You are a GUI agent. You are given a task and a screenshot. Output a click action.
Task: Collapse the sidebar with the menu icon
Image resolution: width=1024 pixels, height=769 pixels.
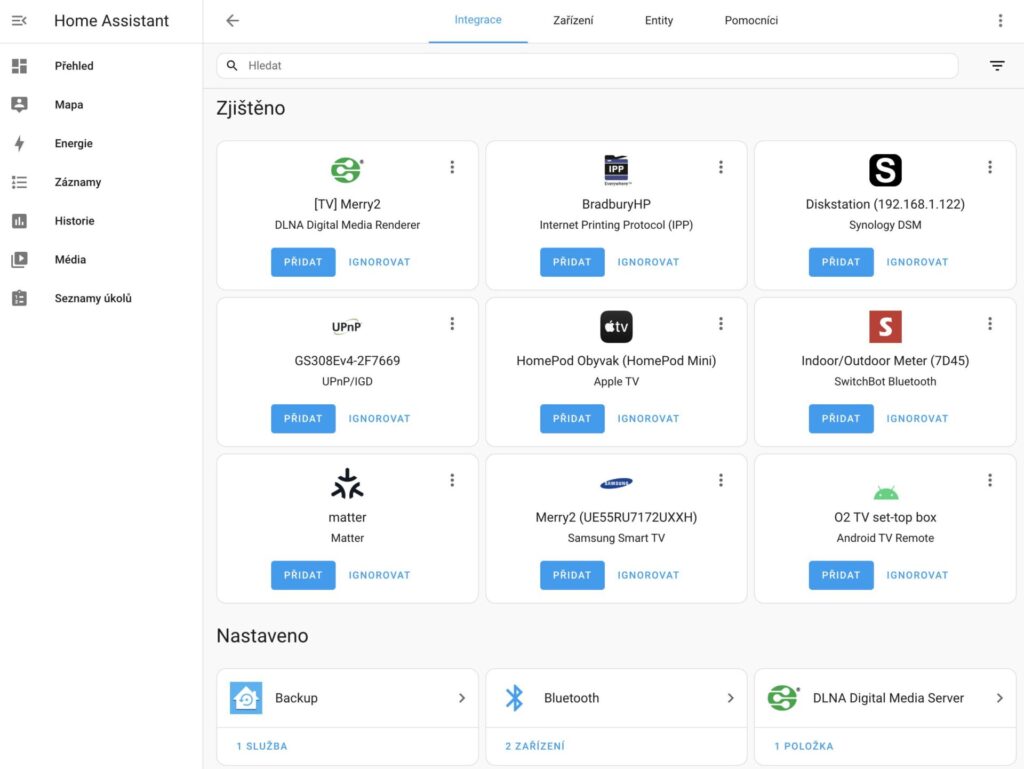point(20,21)
